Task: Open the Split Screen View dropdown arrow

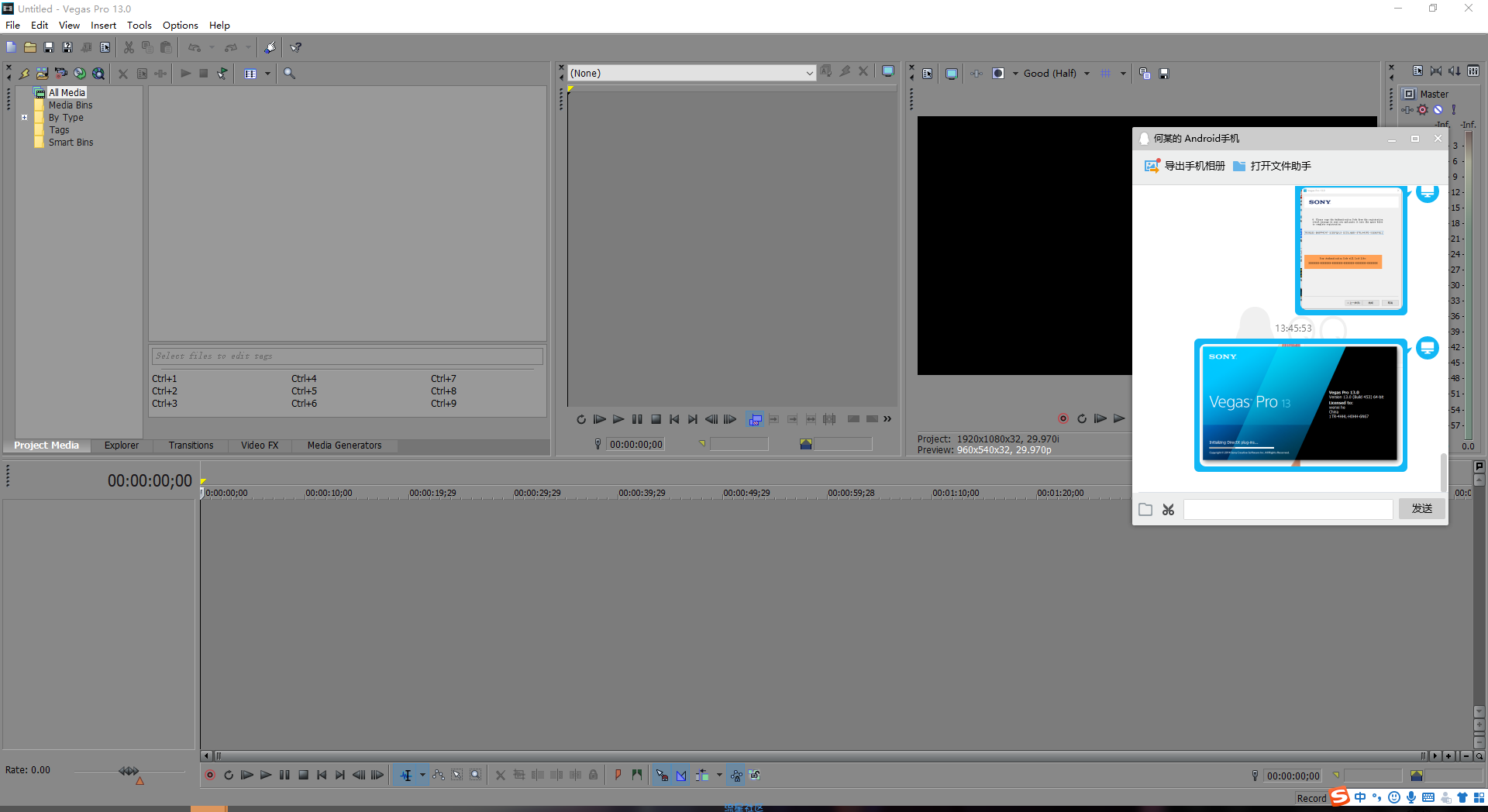Action: (1015, 74)
